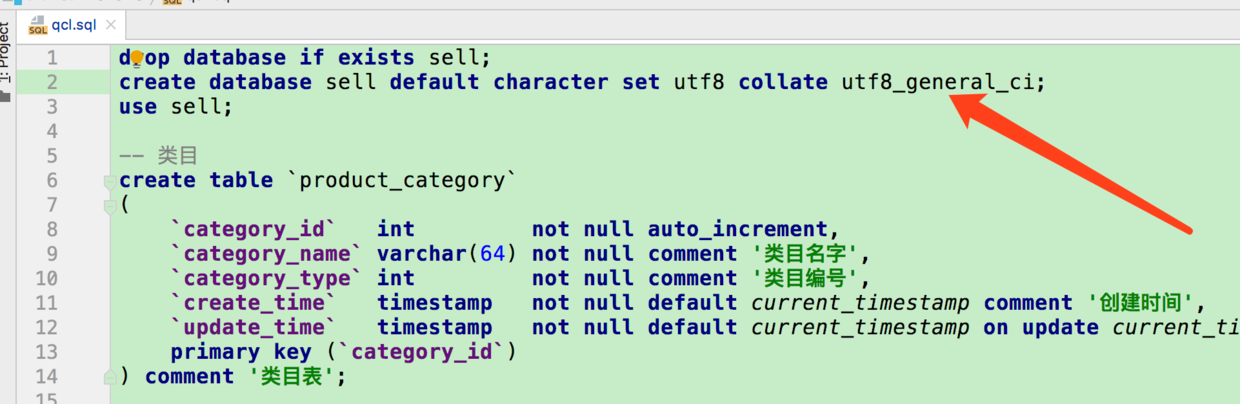Collapse the create table block at line 6

coord(109,181)
